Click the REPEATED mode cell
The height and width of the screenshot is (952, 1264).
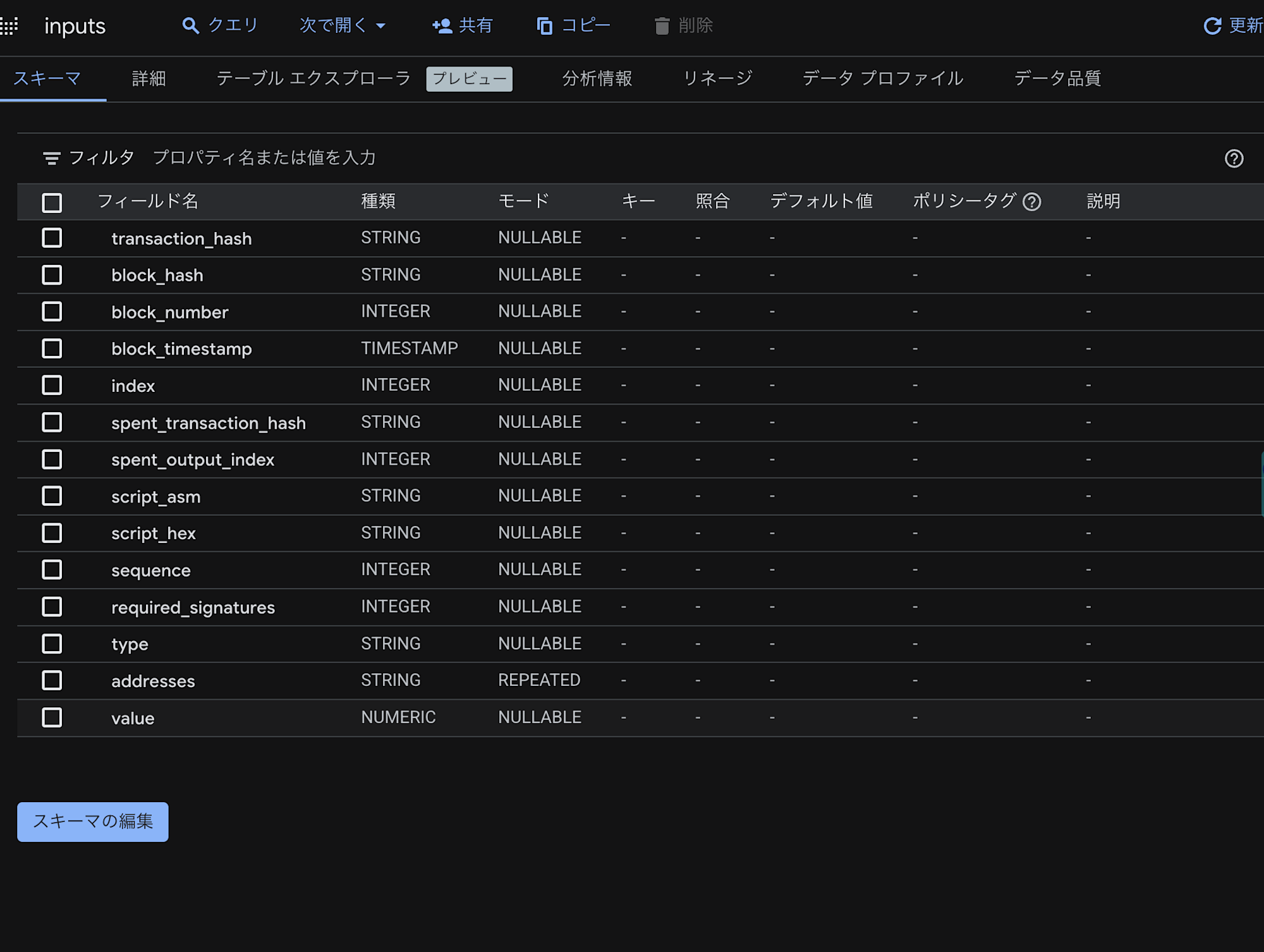point(539,680)
